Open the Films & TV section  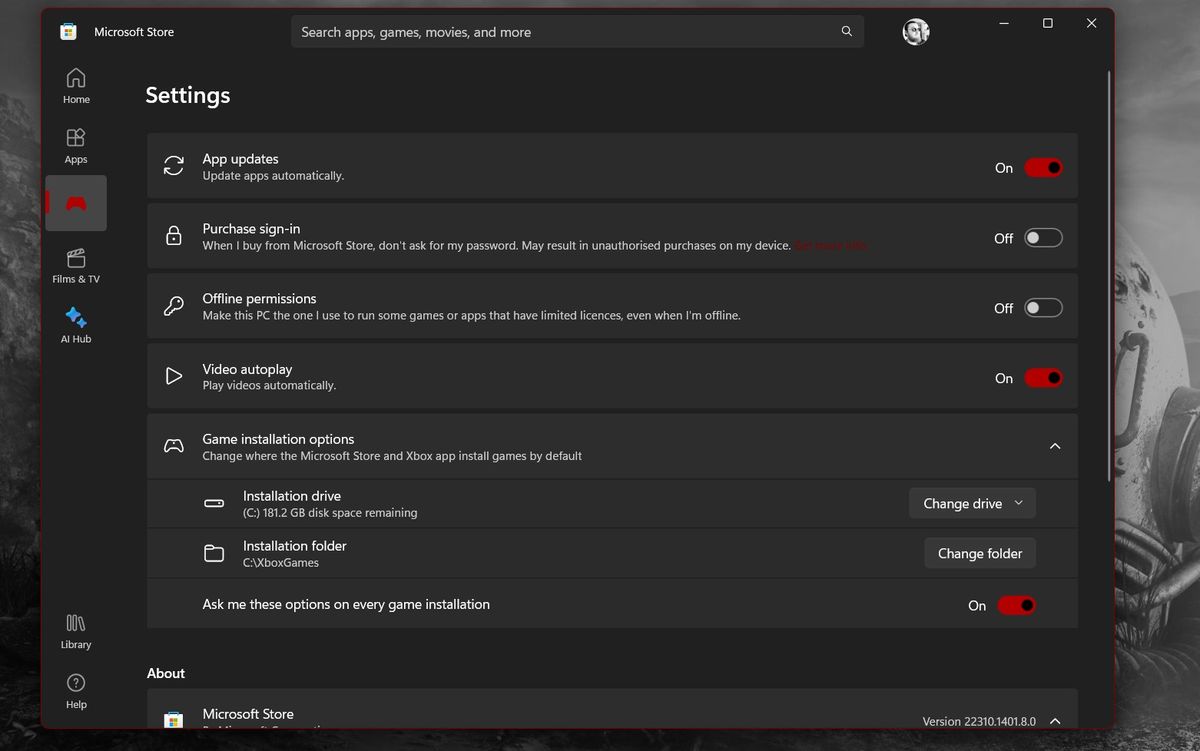75,262
